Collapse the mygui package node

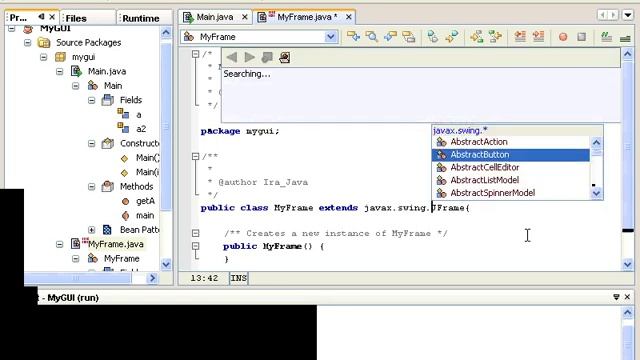[43, 57]
